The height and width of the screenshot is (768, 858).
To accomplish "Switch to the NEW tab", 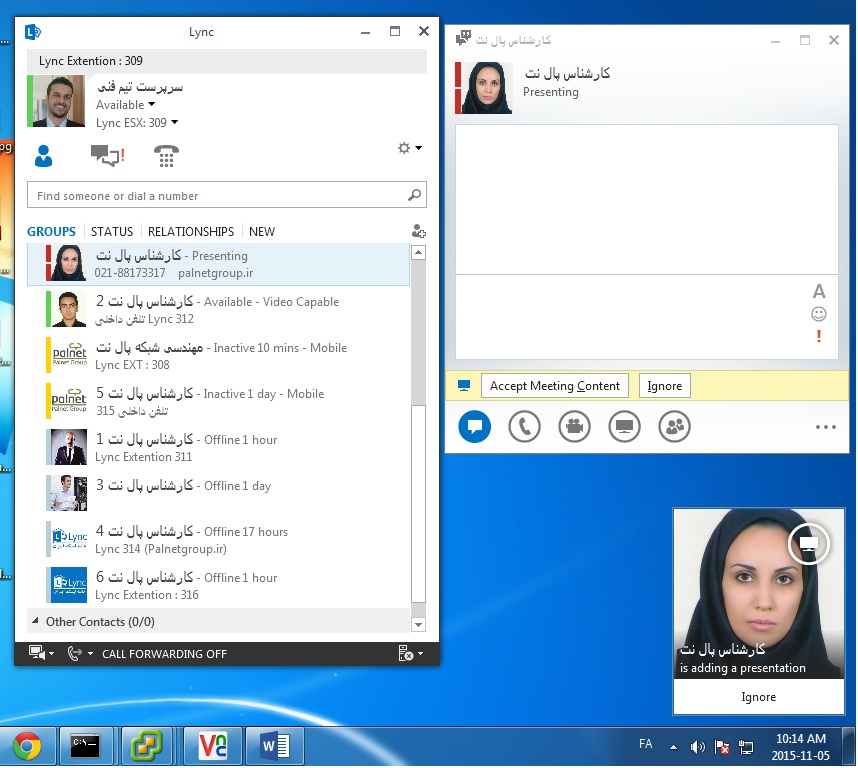I will (x=262, y=231).
